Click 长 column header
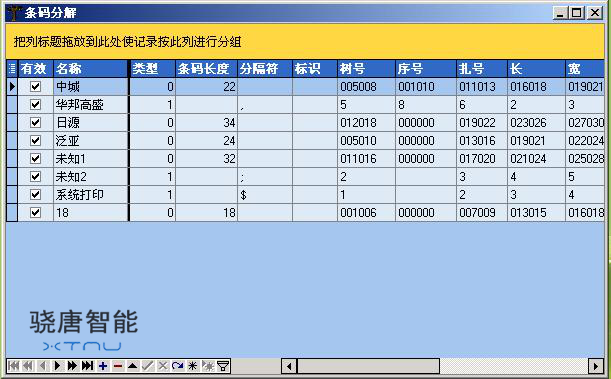The width and height of the screenshot is (611, 379). coord(537,69)
